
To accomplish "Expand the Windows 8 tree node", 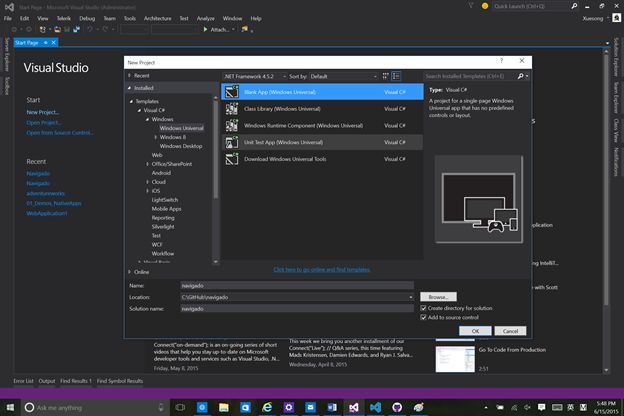I will coord(156,137).
